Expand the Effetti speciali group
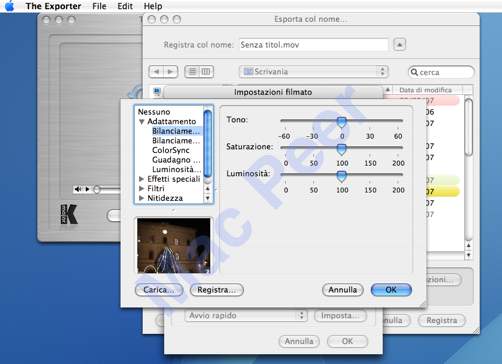The width and height of the screenshot is (502, 364). [142, 179]
